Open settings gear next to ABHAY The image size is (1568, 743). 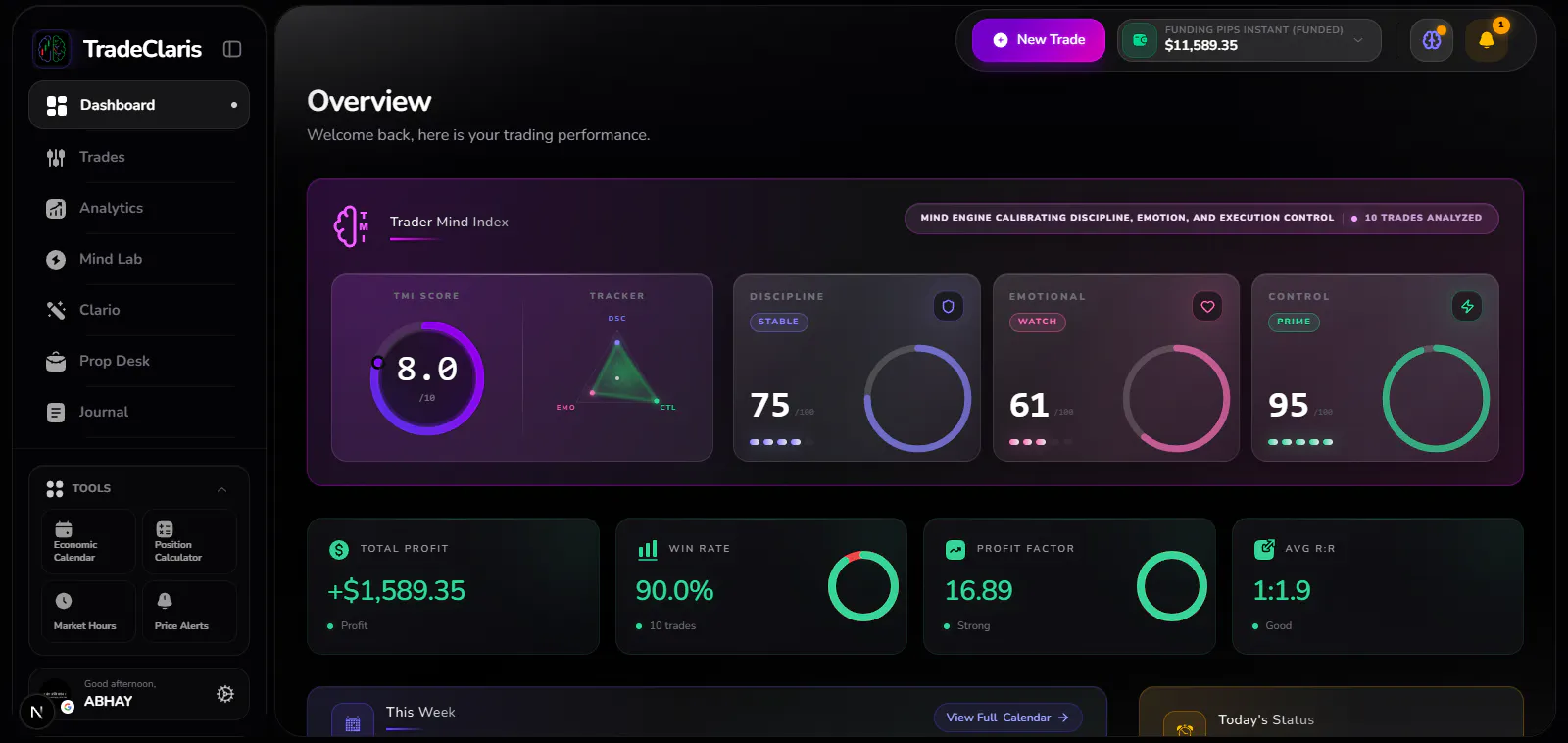[225, 694]
